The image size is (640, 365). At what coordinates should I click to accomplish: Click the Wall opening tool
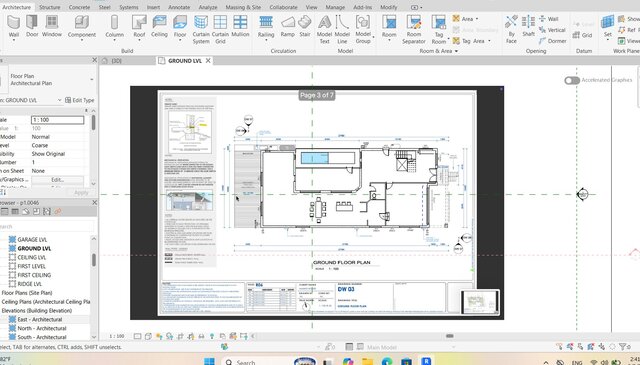coord(549,19)
